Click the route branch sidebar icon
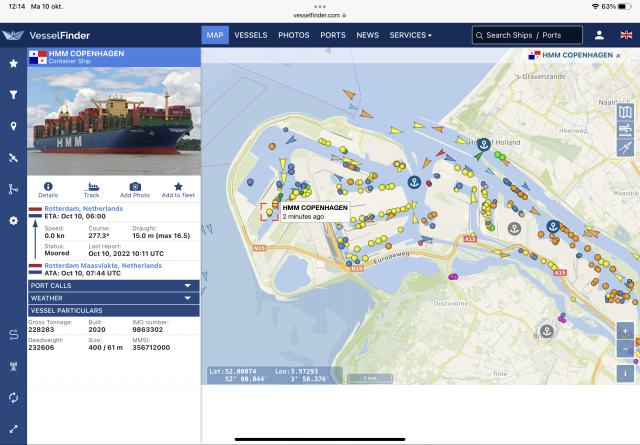The width and height of the screenshot is (640, 445). (13, 189)
